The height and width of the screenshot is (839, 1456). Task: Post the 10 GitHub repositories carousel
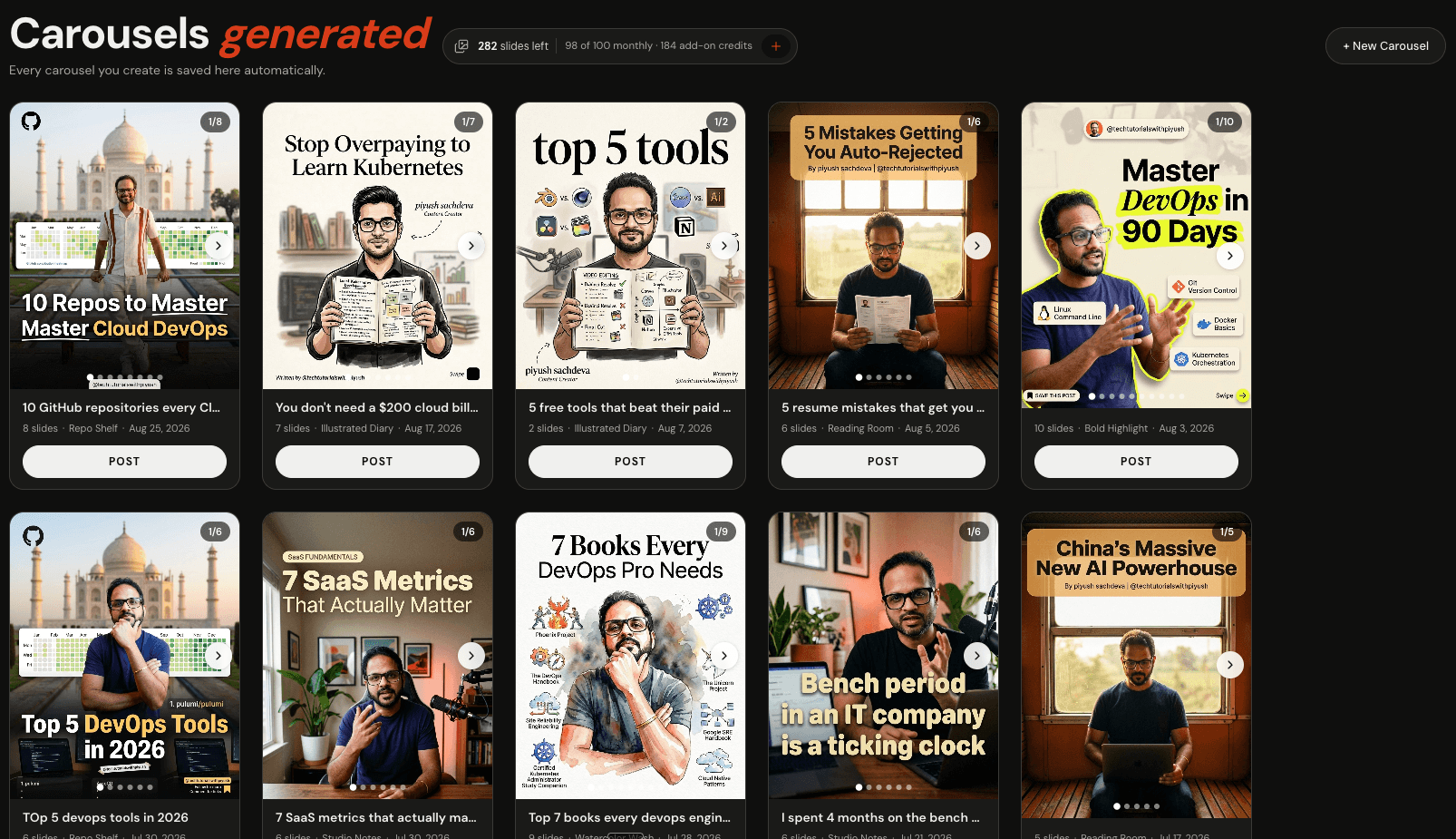[x=124, y=462]
